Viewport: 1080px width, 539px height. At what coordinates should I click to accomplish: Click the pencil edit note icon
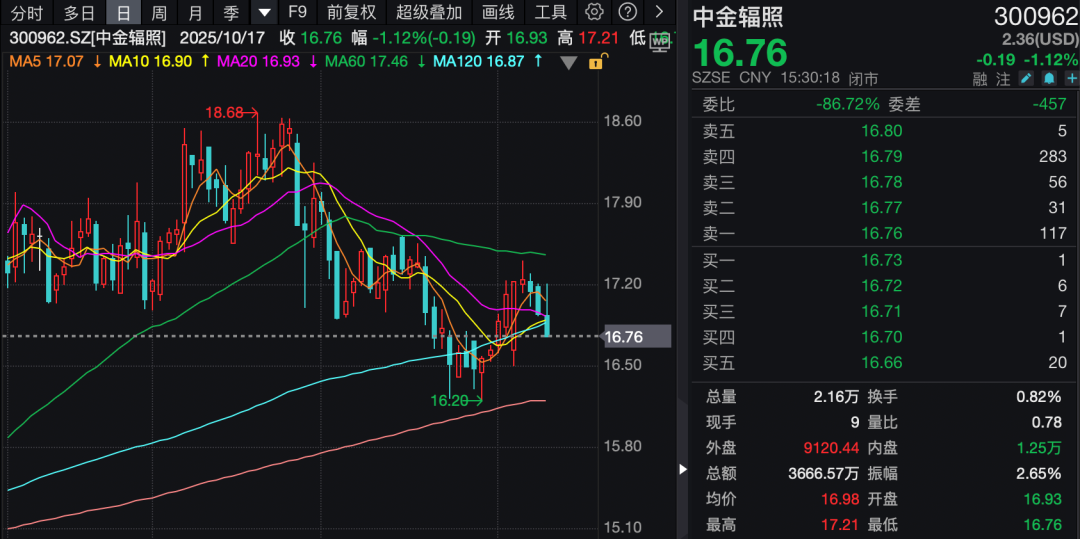1026,79
